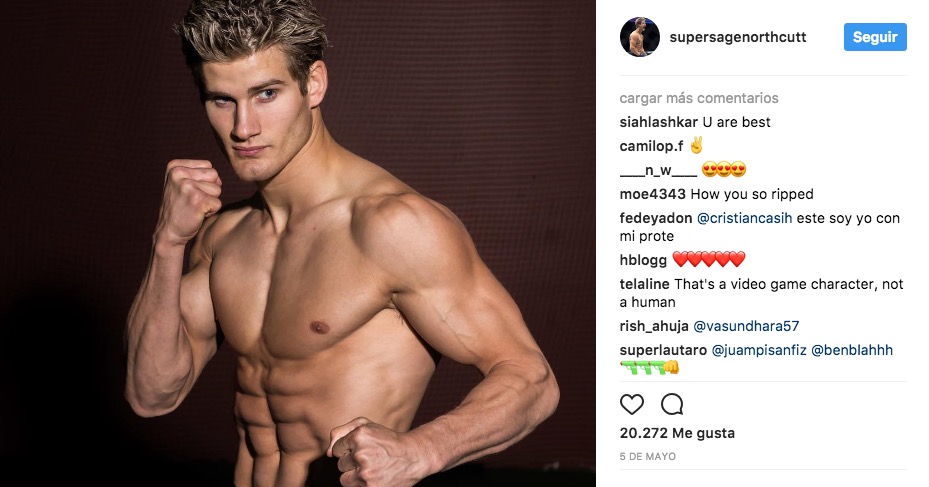Follow the @vasundhara57 mention

point(746,326)
